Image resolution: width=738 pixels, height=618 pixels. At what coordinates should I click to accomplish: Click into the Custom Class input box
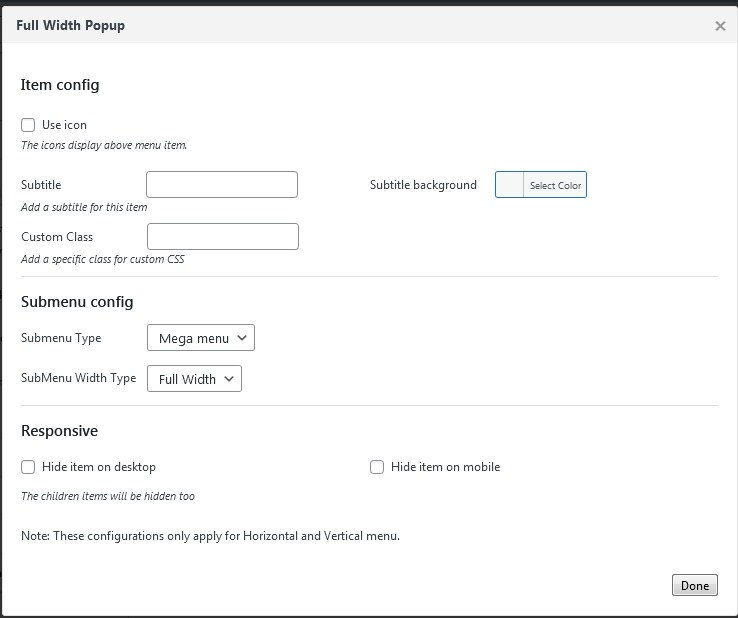click(222, 237)
